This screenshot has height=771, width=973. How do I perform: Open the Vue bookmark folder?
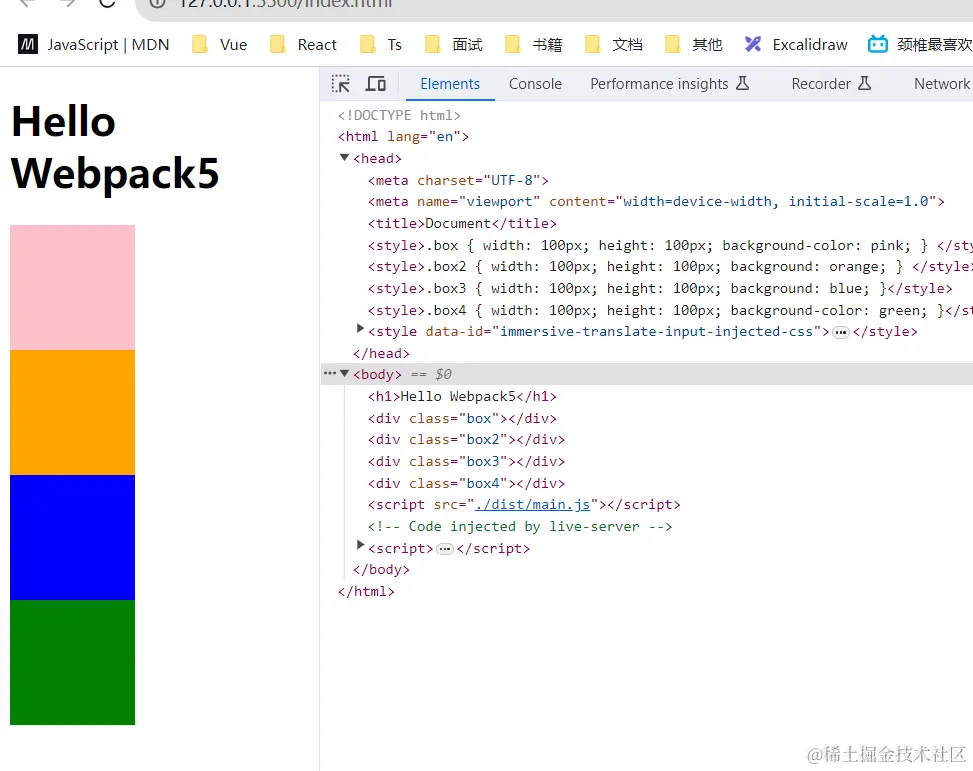pos(220,45)
